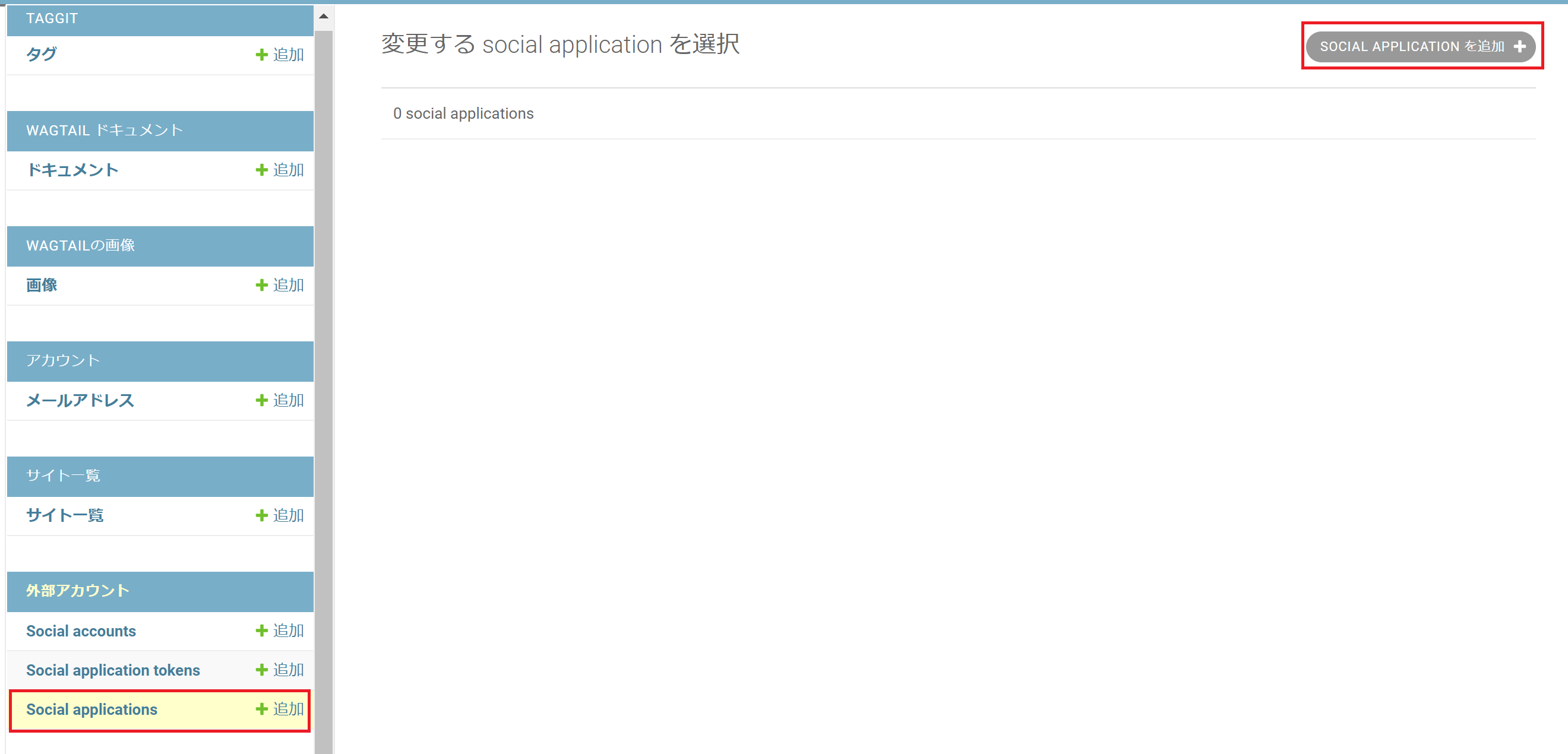Click the plus add icon for サイト一覧
The height and width of the screenshot is (754, 1568).
262,515
